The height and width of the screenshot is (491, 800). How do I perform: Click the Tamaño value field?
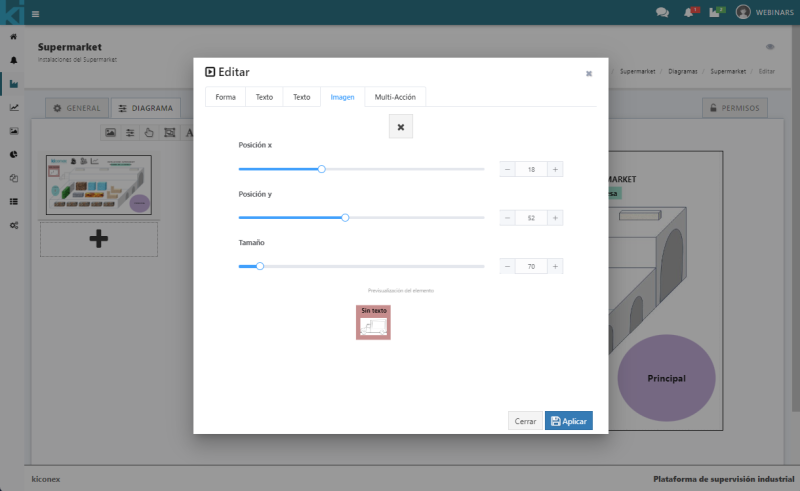point(531,266)
